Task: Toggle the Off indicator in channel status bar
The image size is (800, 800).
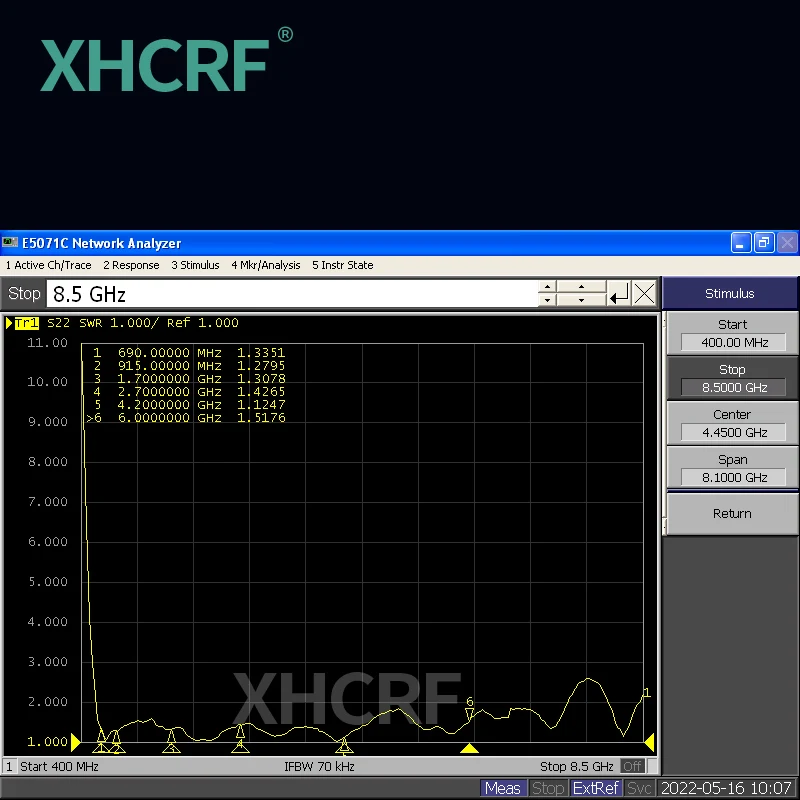Action: [x=633, y=767]
